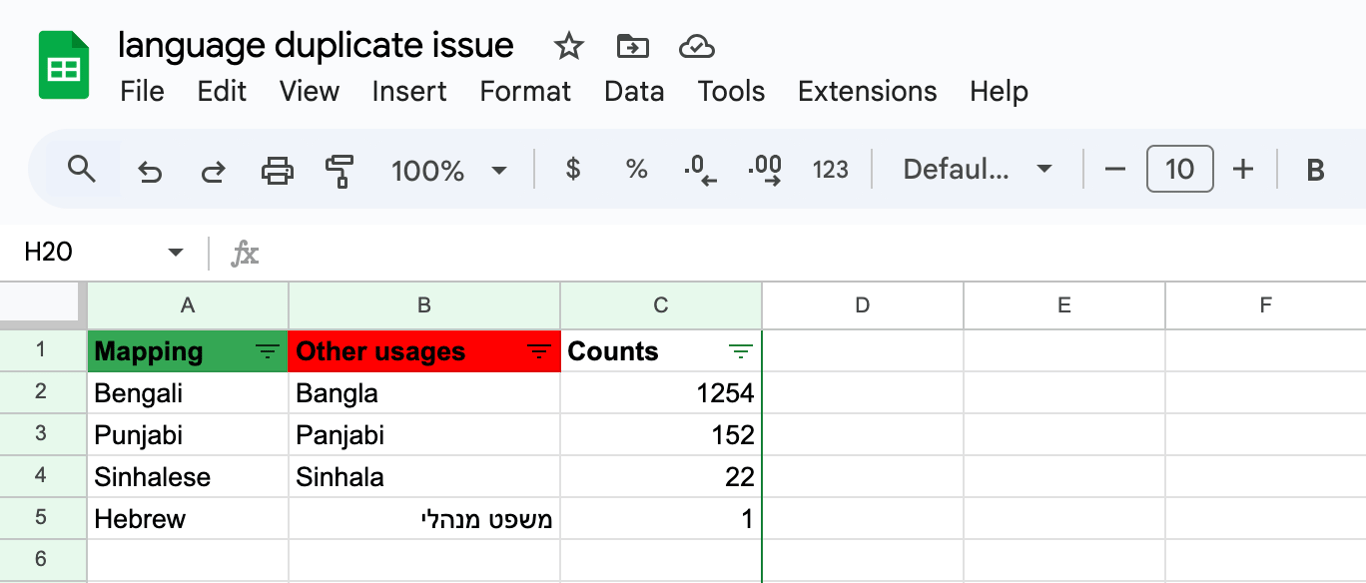This screenshot has height=583, width=1366.
Task: Select column E header
Action: 1064,306
